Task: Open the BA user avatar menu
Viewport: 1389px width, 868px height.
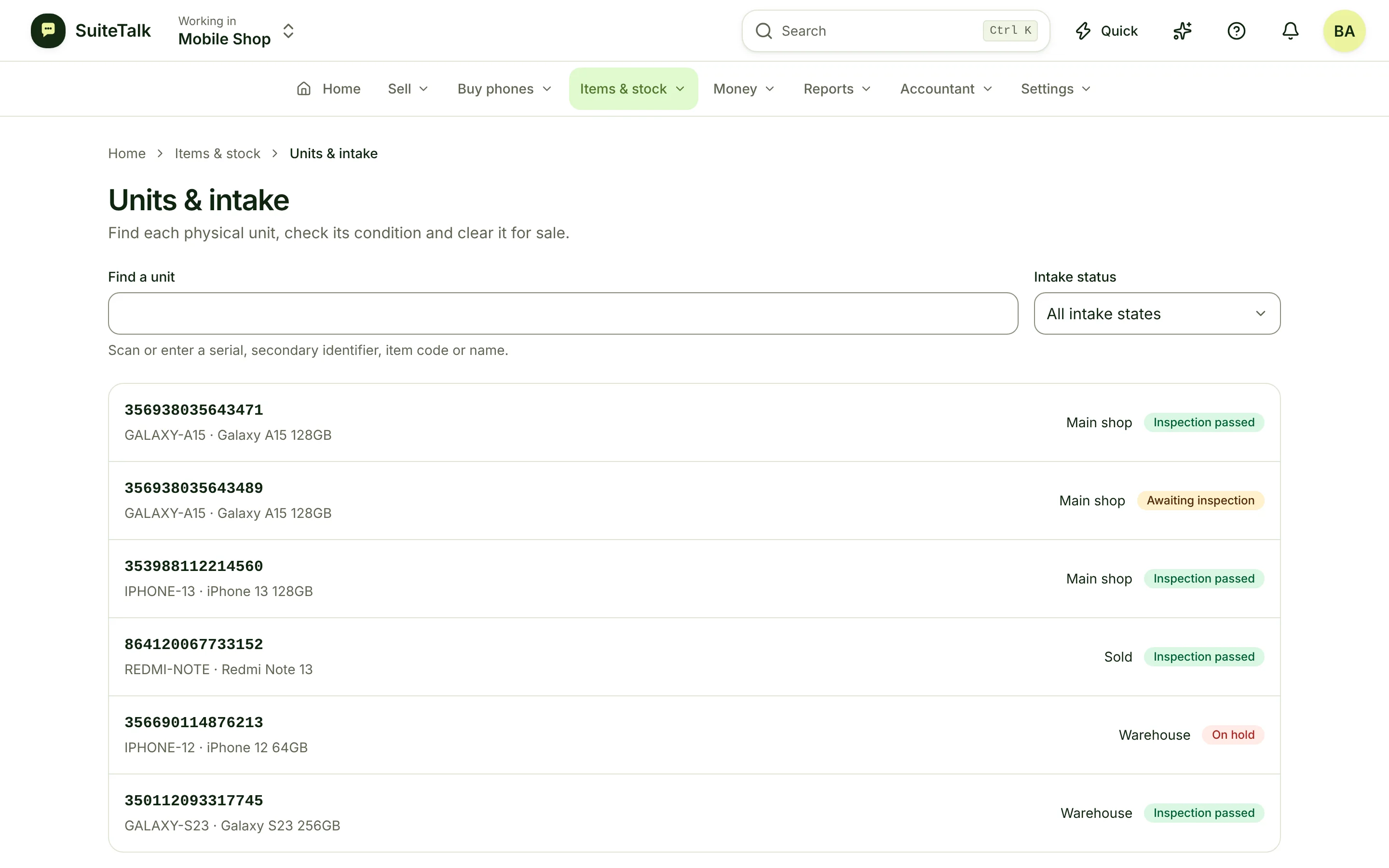Action: coord(1344,31)
